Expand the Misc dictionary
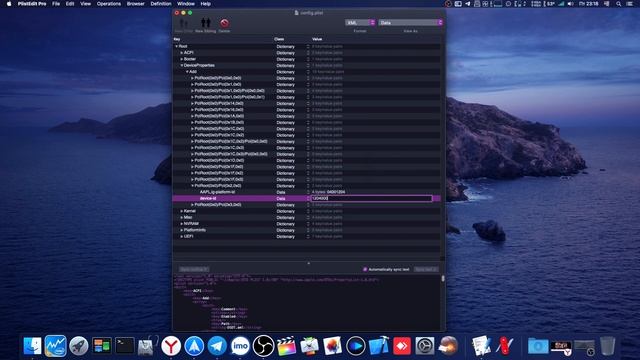The width and height of the screenshot is (640, 360). [x=182, y=218]
